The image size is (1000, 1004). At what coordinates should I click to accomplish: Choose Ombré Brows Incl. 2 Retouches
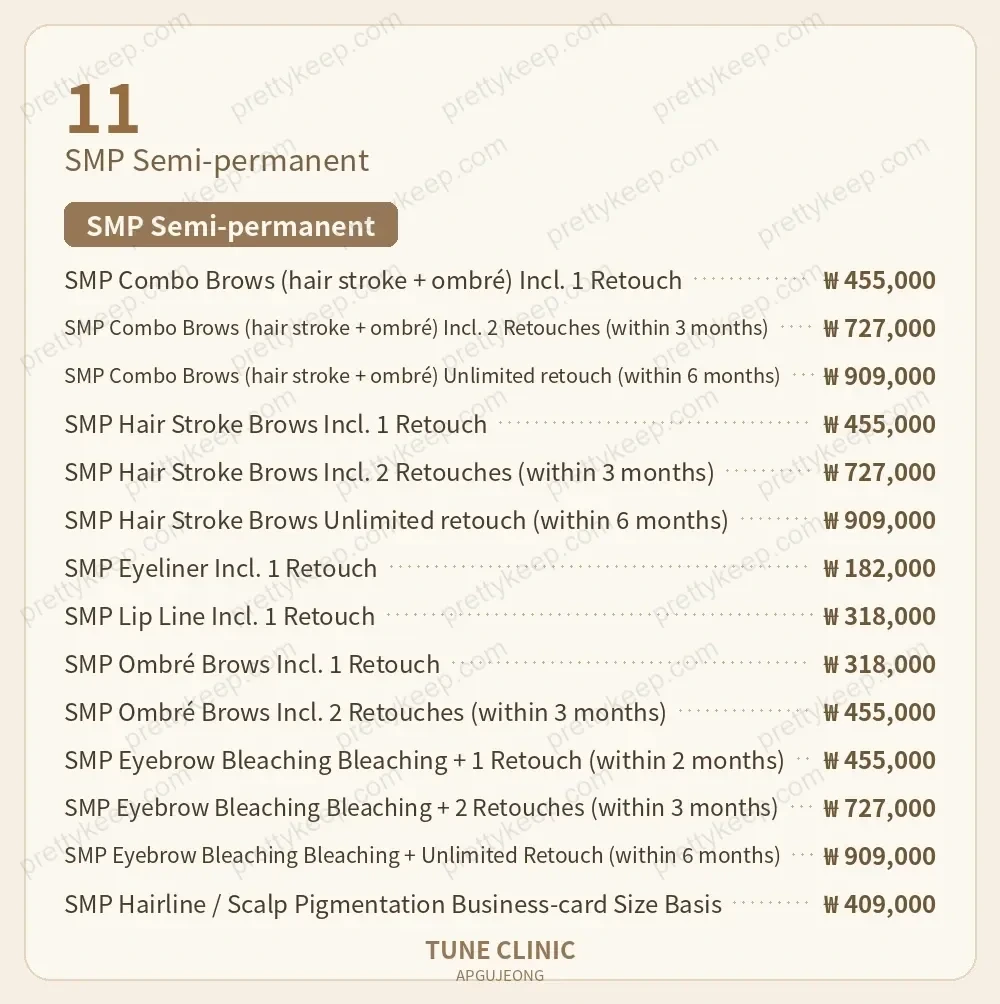tap(499, 712)
